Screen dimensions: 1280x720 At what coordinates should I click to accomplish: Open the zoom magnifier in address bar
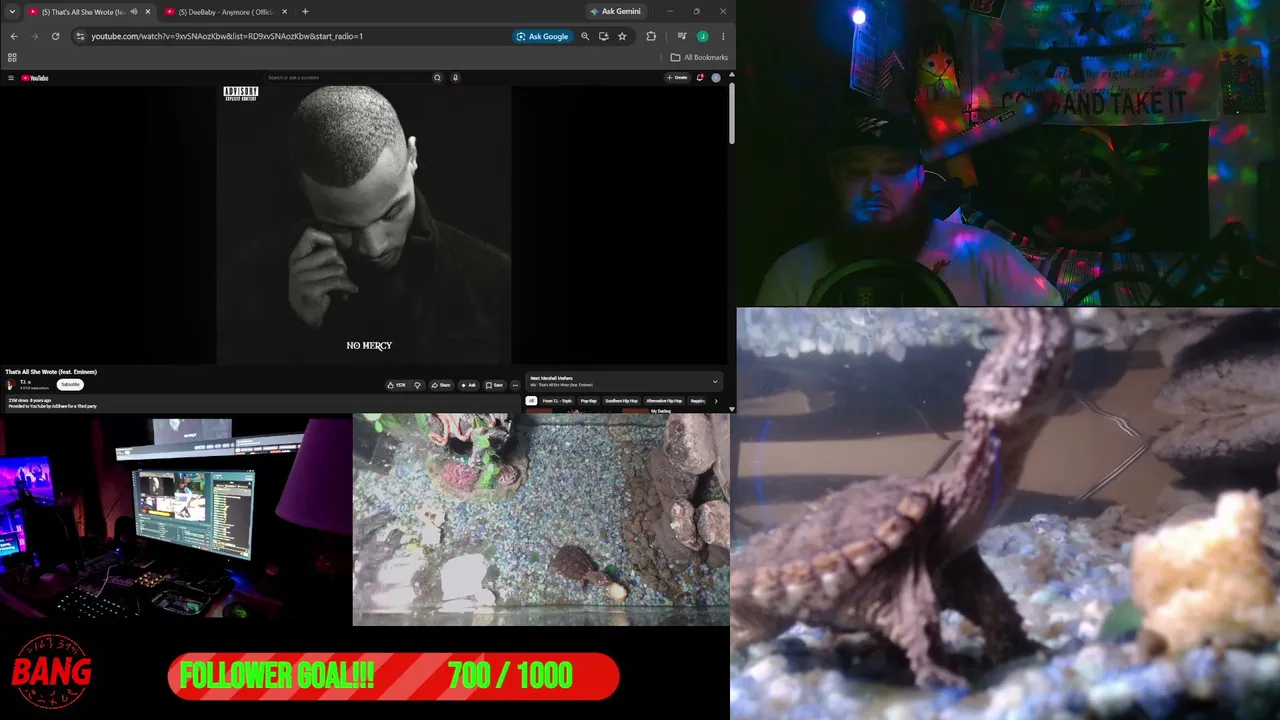(x=585, y=36)
